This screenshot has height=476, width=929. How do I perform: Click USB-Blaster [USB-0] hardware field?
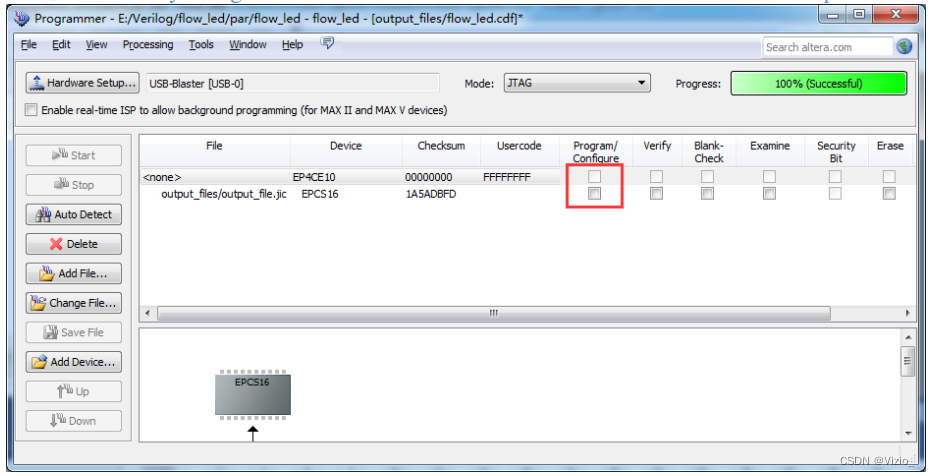pos(293,84)
